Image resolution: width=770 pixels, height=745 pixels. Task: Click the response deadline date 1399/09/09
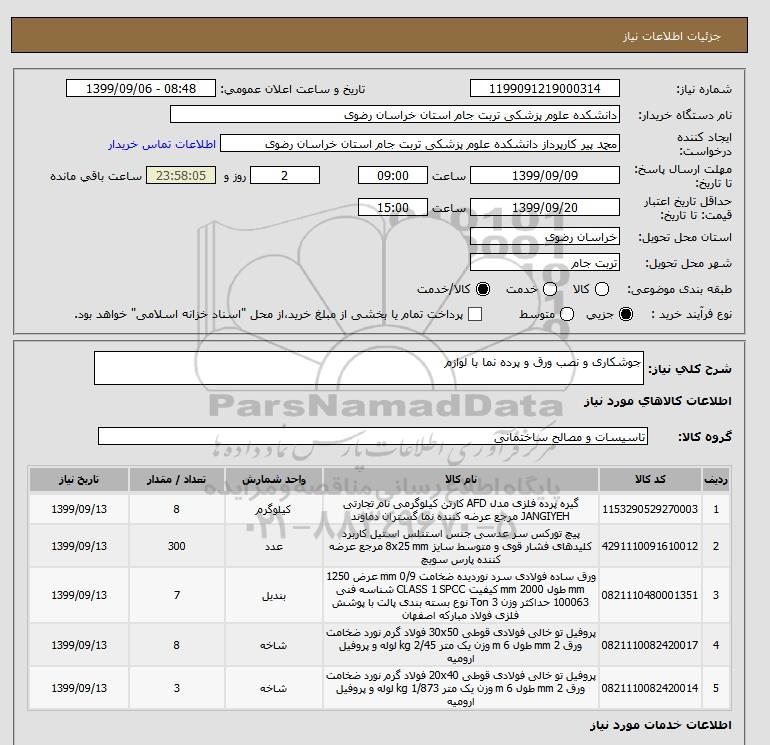point(545,175)
